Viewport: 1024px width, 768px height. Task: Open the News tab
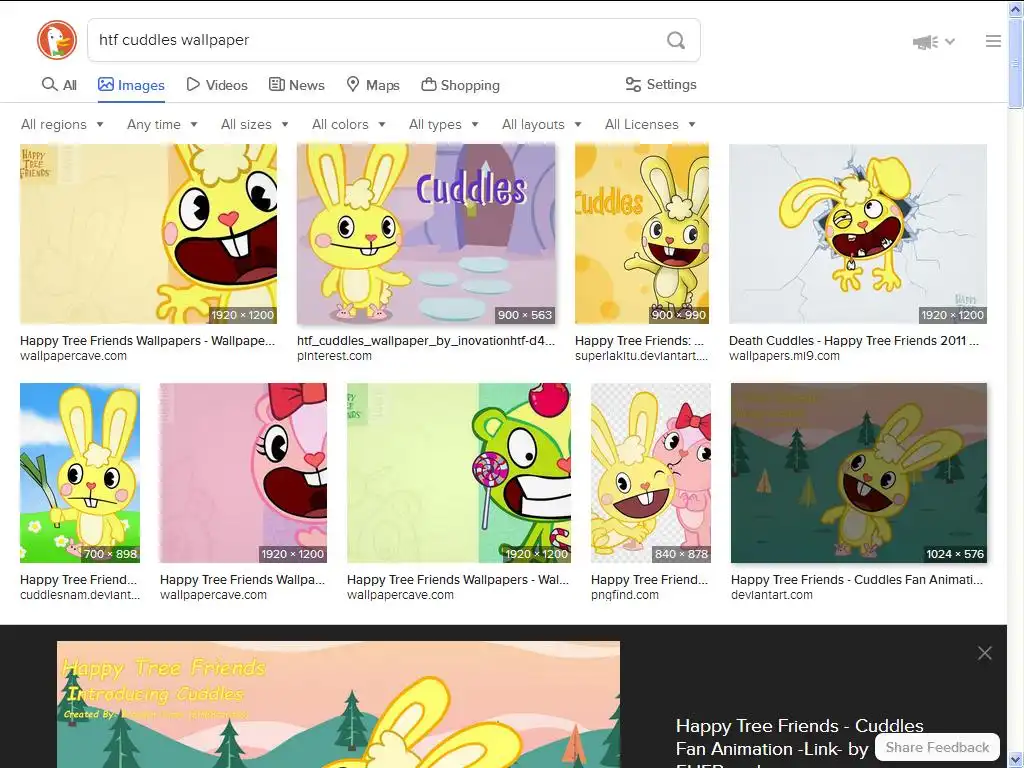click(296, 85)
